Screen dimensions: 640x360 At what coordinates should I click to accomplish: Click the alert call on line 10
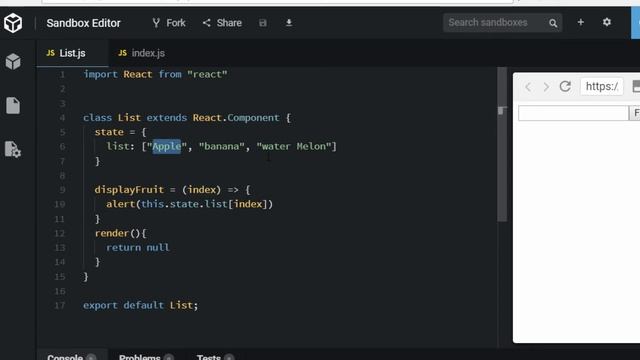[189, 204]
